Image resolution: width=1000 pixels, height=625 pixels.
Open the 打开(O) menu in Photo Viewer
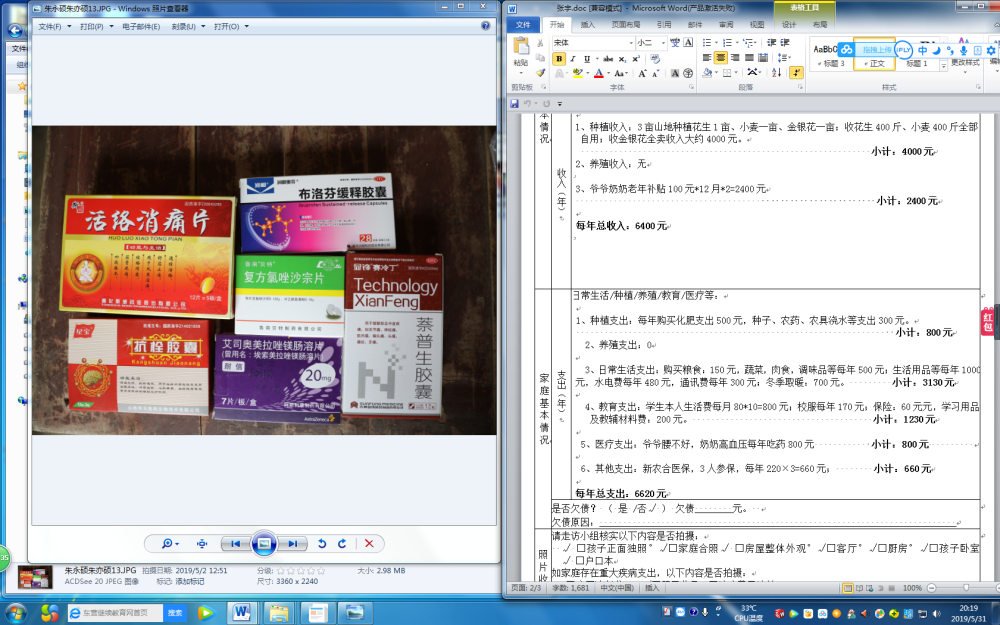click(231, 27)
